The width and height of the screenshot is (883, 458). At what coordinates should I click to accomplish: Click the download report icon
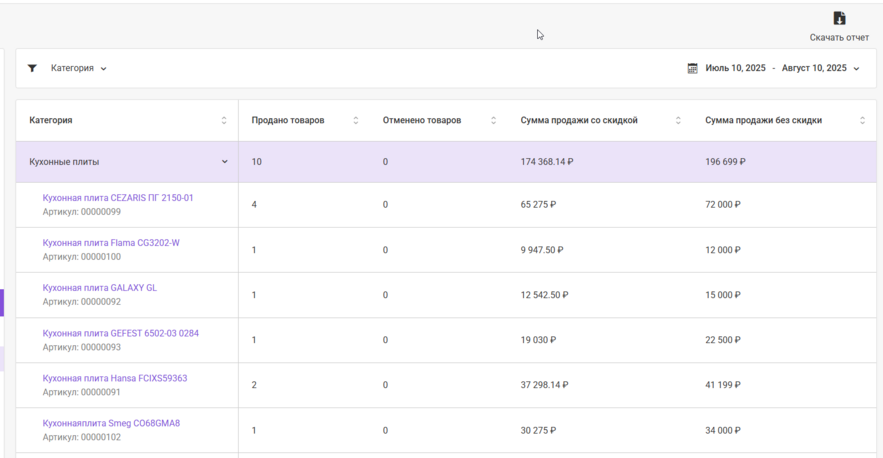(x=839, y=18)
